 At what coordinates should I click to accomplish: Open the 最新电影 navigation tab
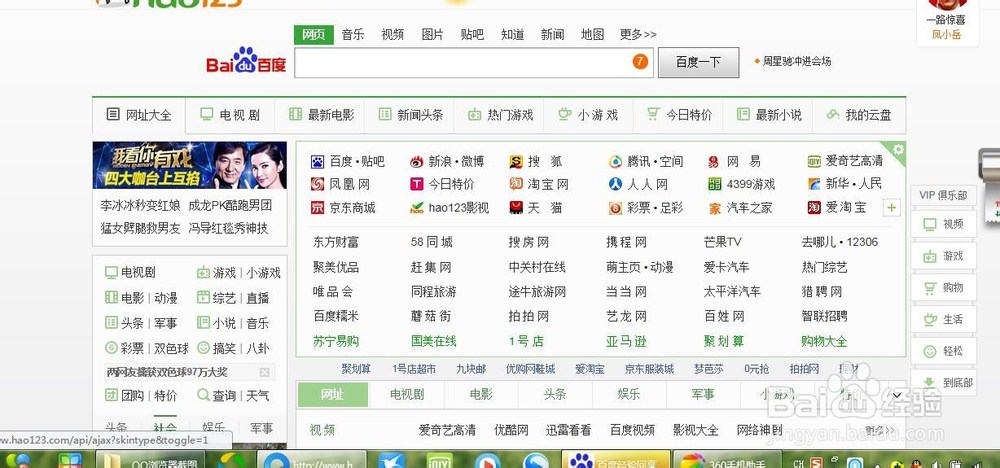coord(322,115)
